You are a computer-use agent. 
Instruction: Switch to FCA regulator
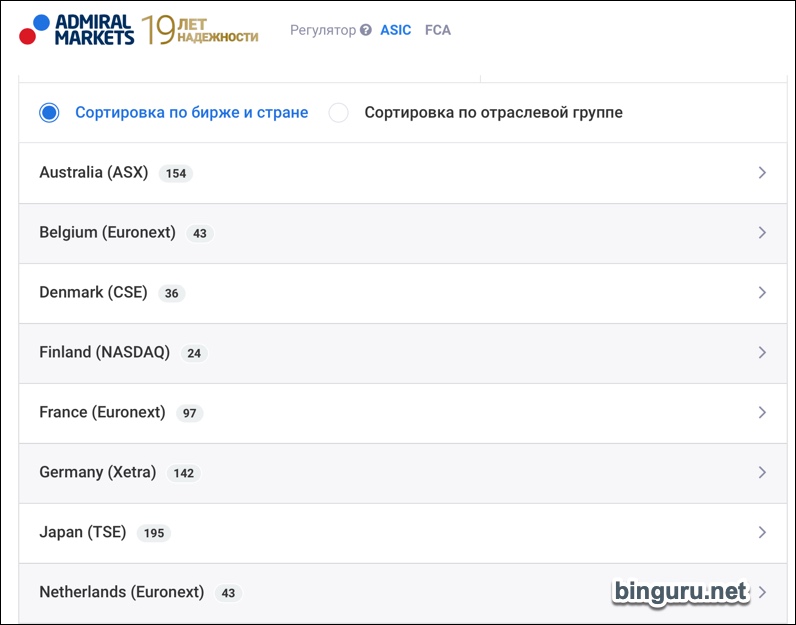pos(438,30)
